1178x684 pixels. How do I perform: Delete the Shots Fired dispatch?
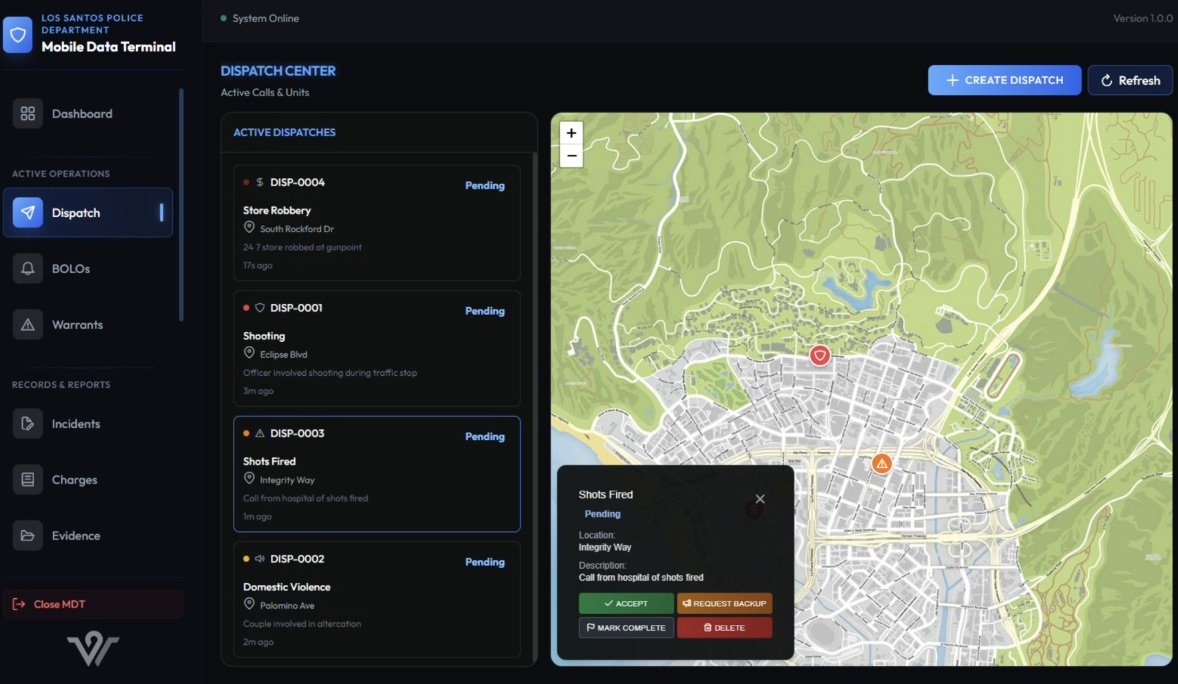[724, 628]
